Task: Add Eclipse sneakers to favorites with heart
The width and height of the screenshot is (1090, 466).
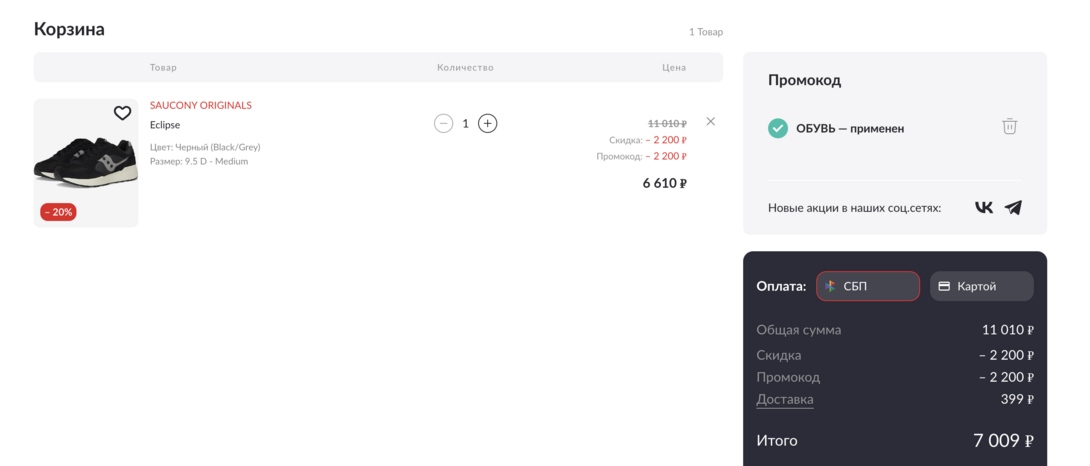Action: coord(122,113)
